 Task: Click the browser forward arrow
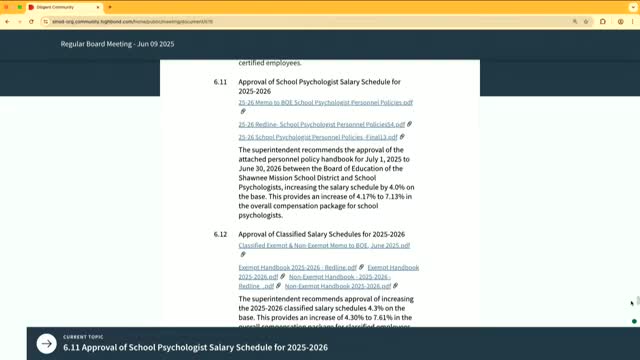point(19,22)
